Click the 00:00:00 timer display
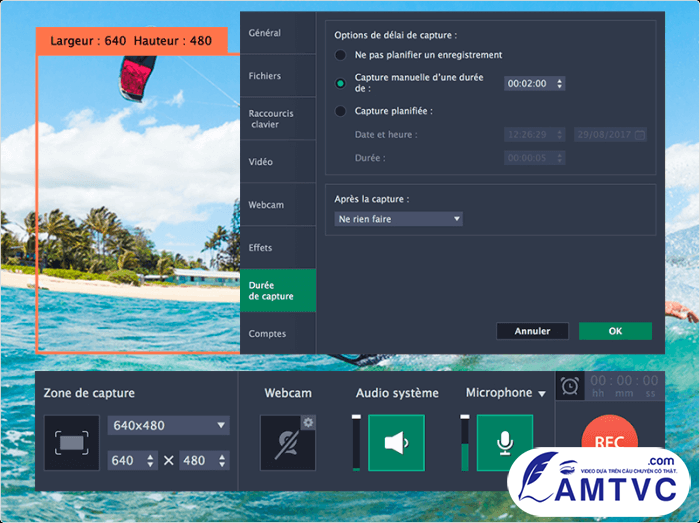The height and width of the screenshot is (523, 700). 624,386
